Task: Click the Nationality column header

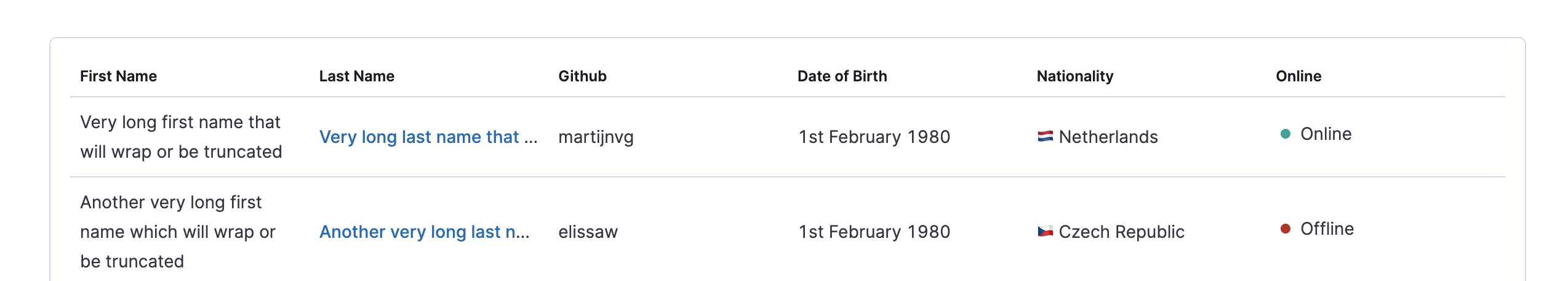Action: (1074, 76)
